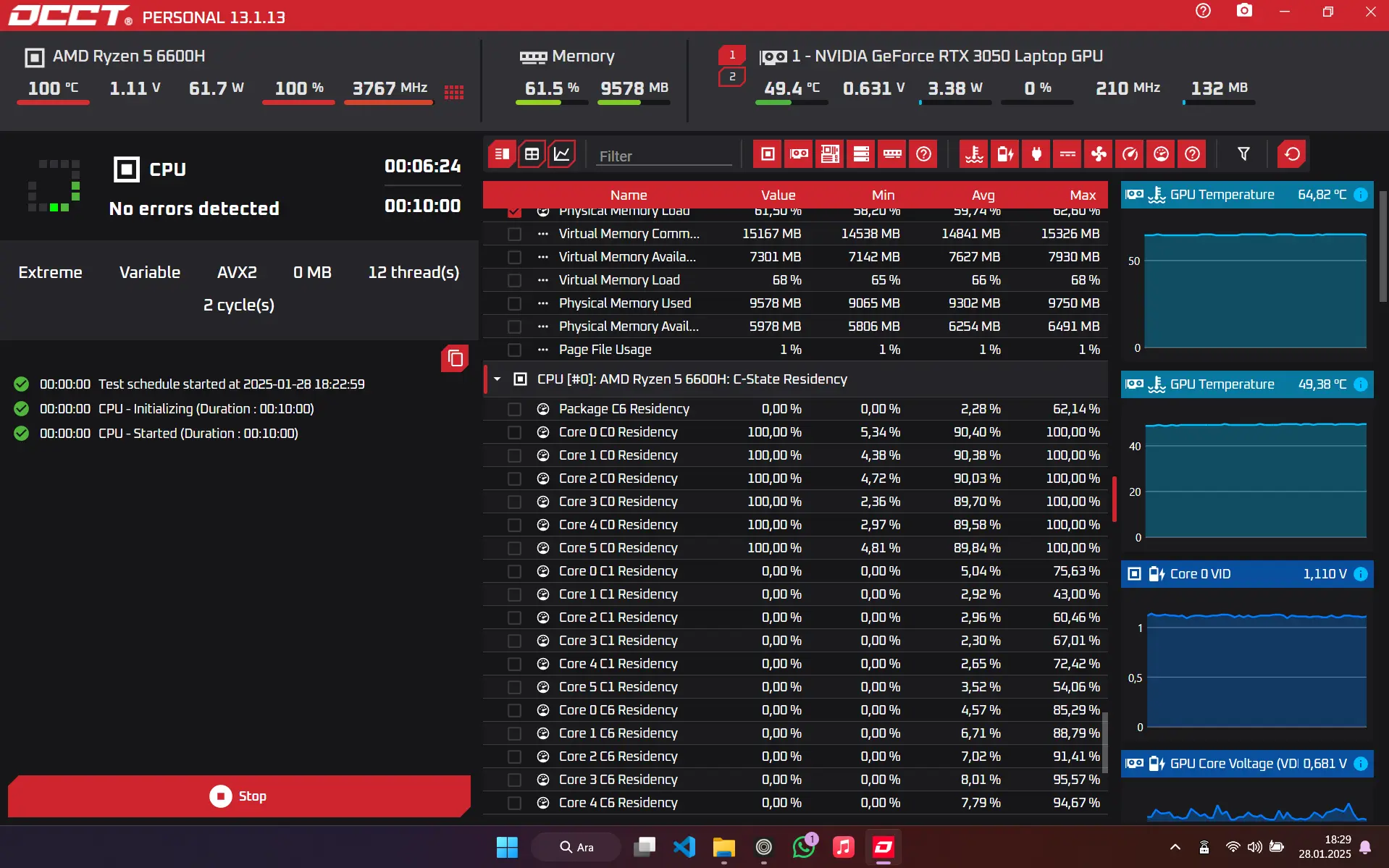Switch to the combined table and graphs view
1389x868 pixels.
pyautogui.click(x=501, y=154)
